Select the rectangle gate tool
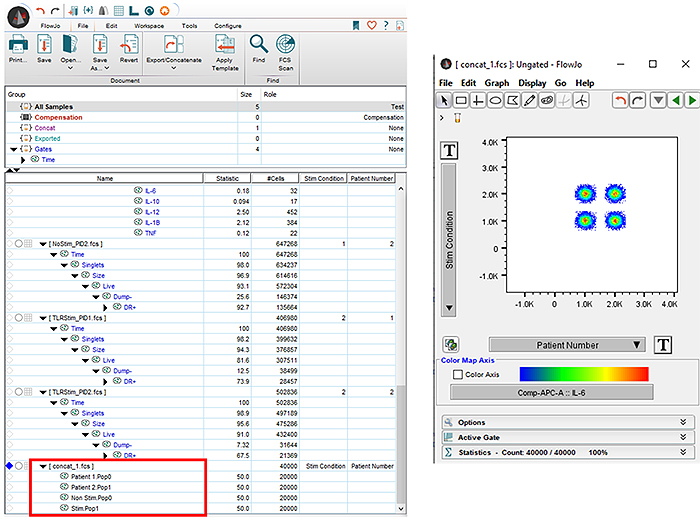The image size is (700, 521). [461, 101]
